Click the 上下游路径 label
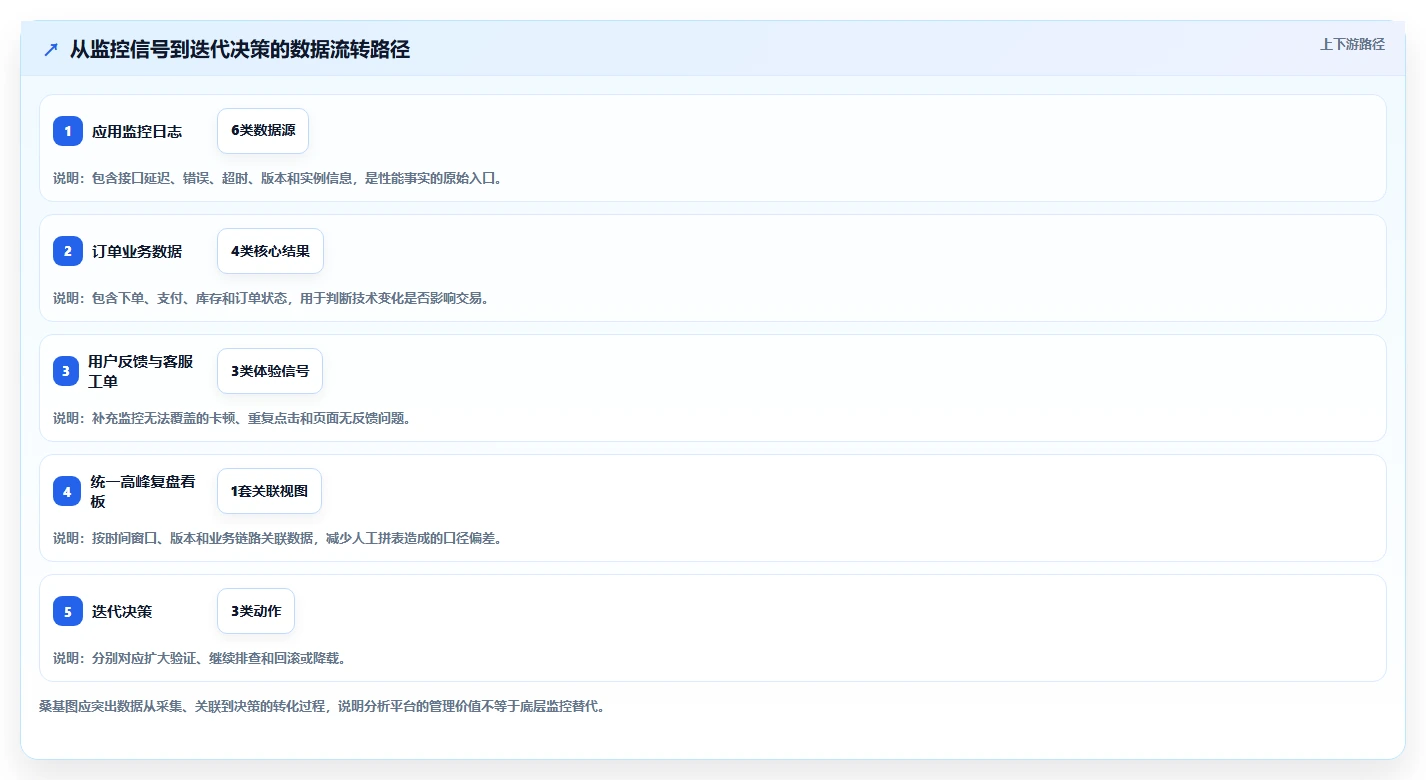Image resolution: width=1426 pixels, height=780 pixels. pyautogui.click(x=1352, y=44)
